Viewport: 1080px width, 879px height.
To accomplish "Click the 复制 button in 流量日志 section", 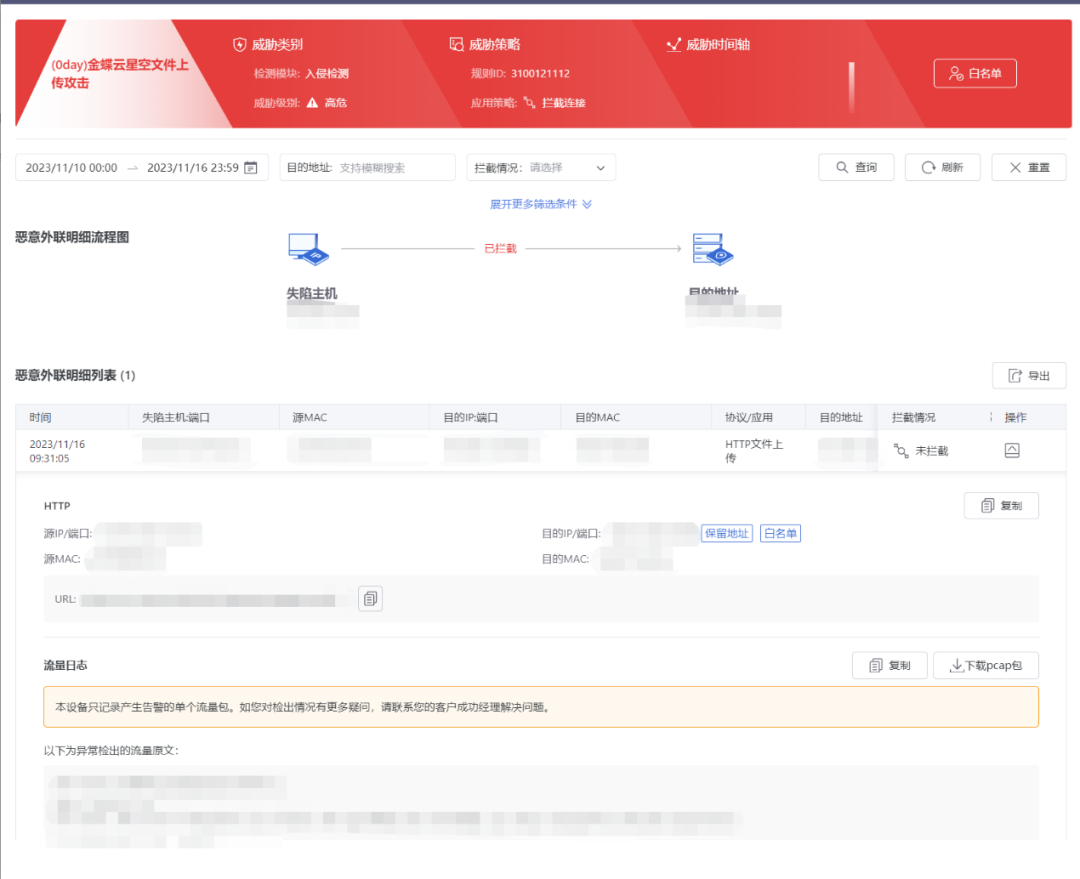I will [889, 665].
